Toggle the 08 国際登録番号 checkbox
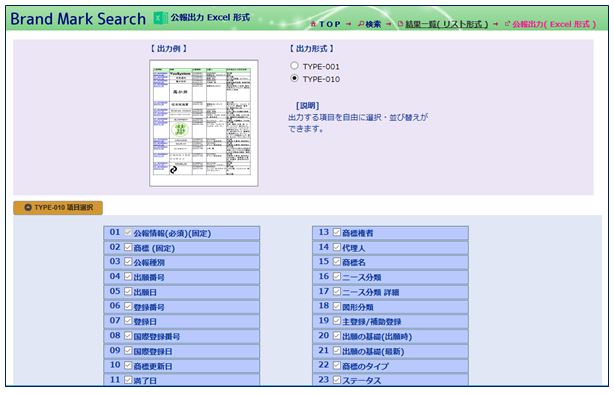 point(128,336)
